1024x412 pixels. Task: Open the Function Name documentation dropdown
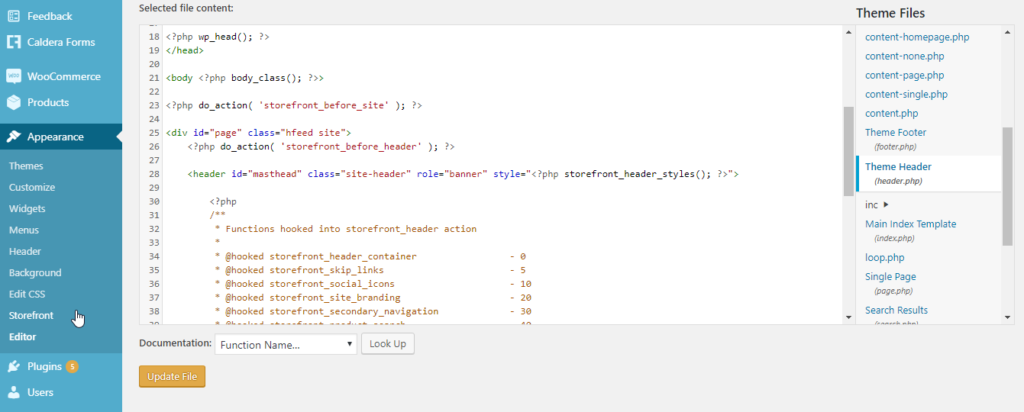[286, 344]
